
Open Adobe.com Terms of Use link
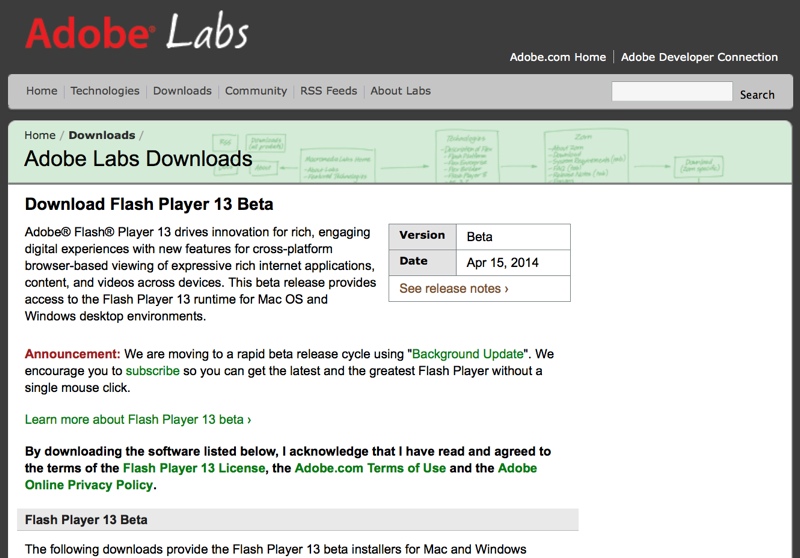click(370, 468)
